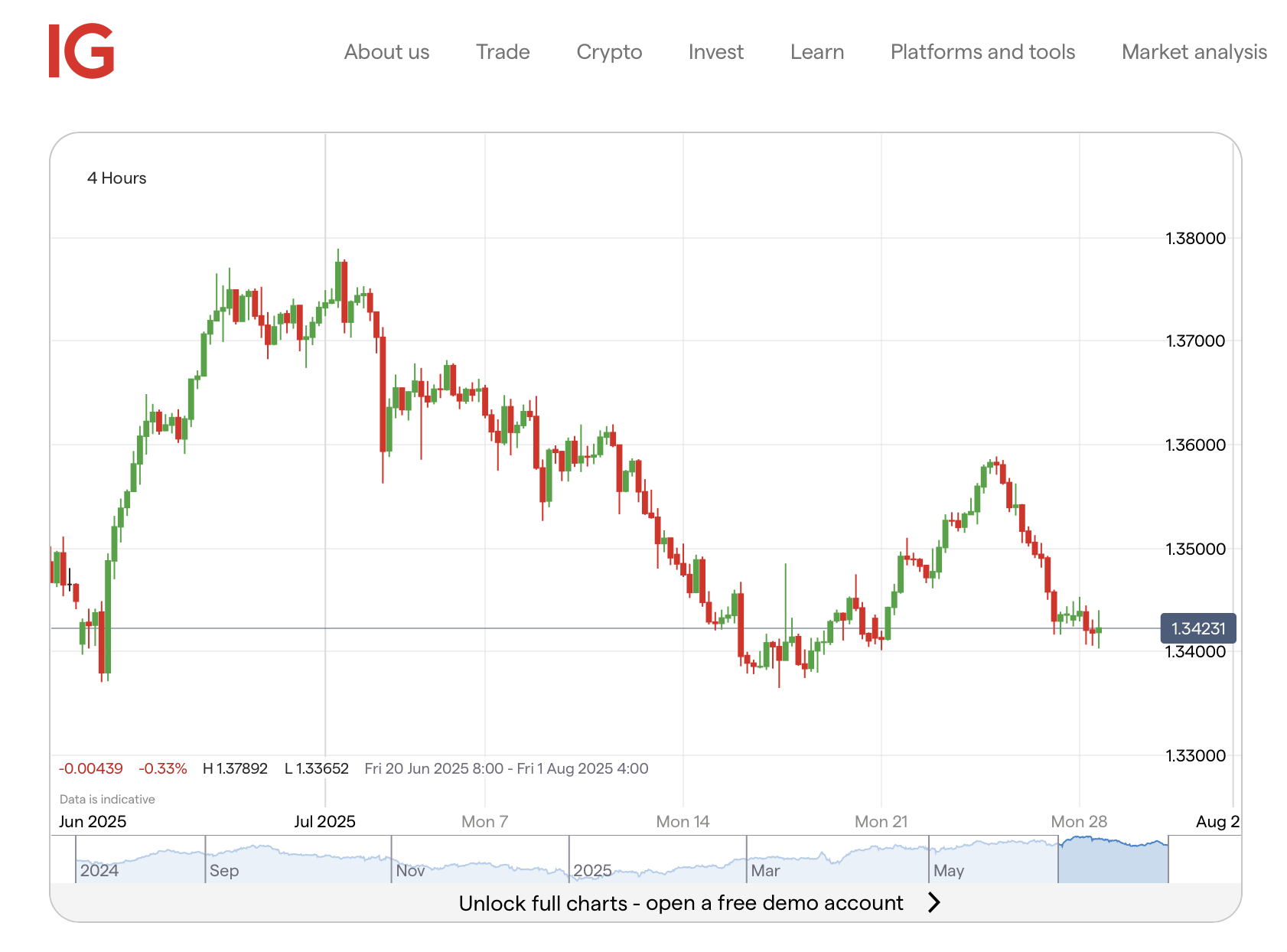Click the 1.38000 price axis label

click(1195, 239)
